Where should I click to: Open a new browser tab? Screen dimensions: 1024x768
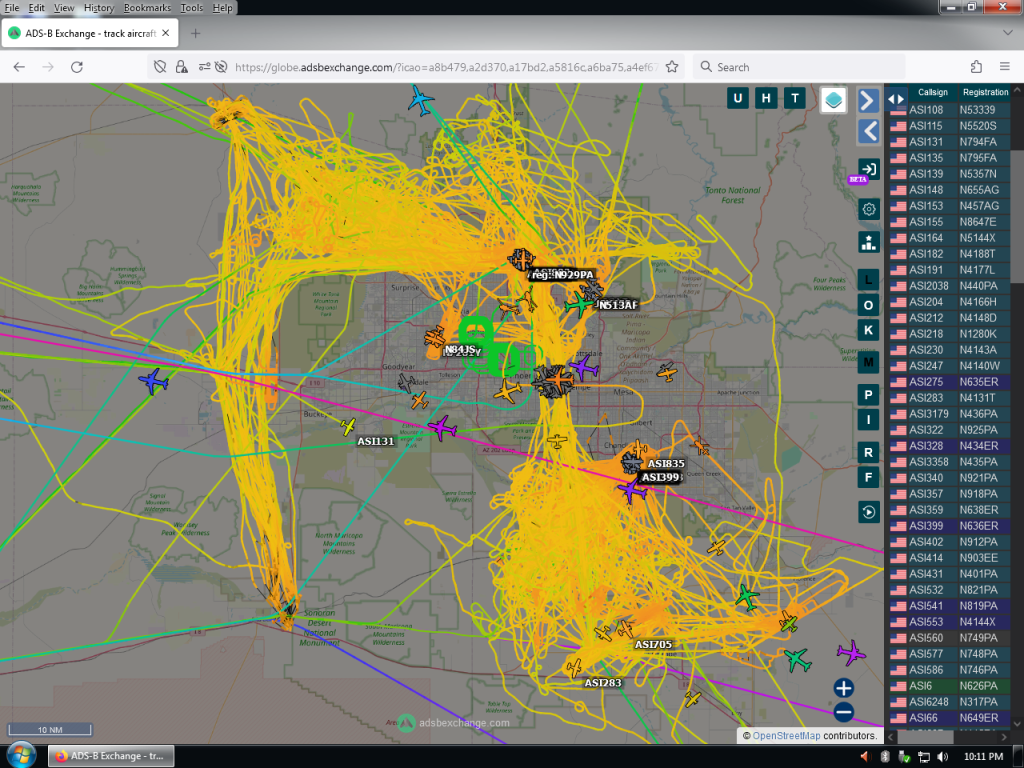[x=195, y=33]
